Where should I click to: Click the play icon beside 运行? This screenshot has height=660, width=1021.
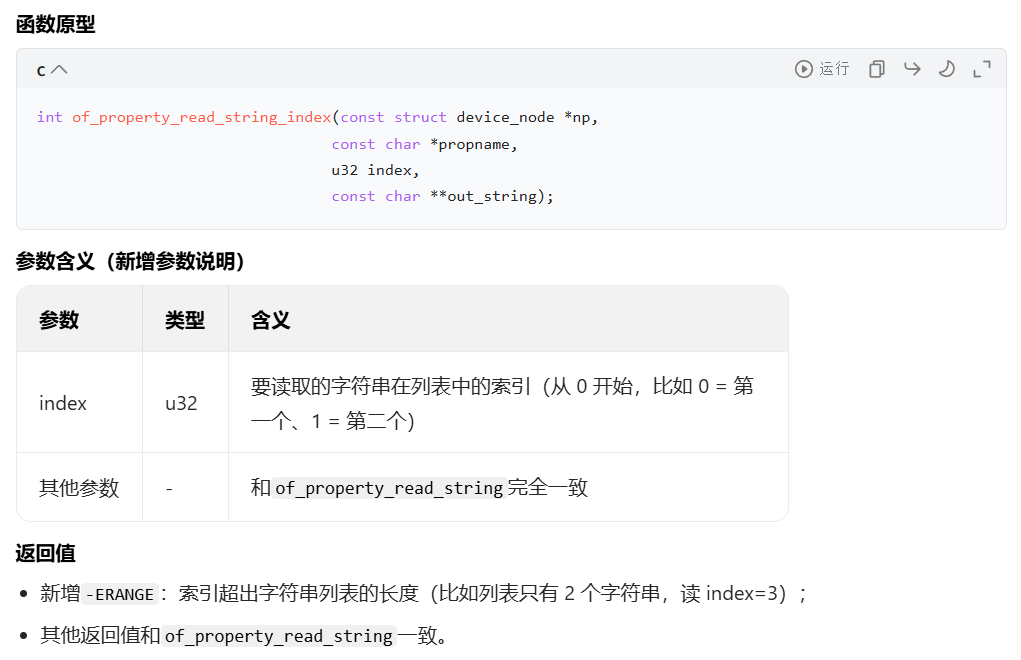(803, 68)
